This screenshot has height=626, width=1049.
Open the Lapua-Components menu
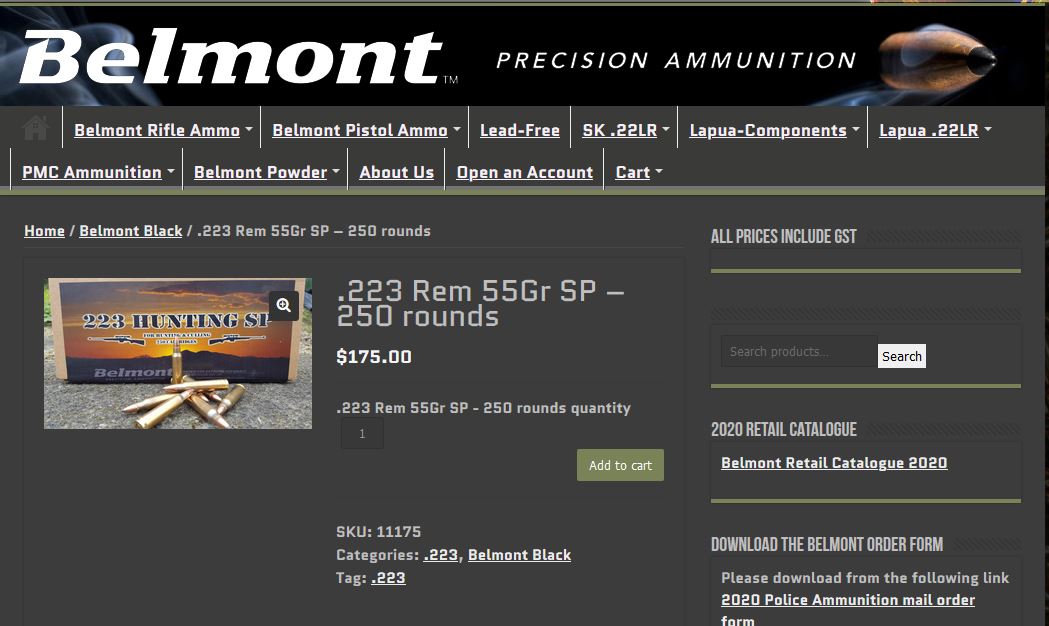(x=773, y=130)
